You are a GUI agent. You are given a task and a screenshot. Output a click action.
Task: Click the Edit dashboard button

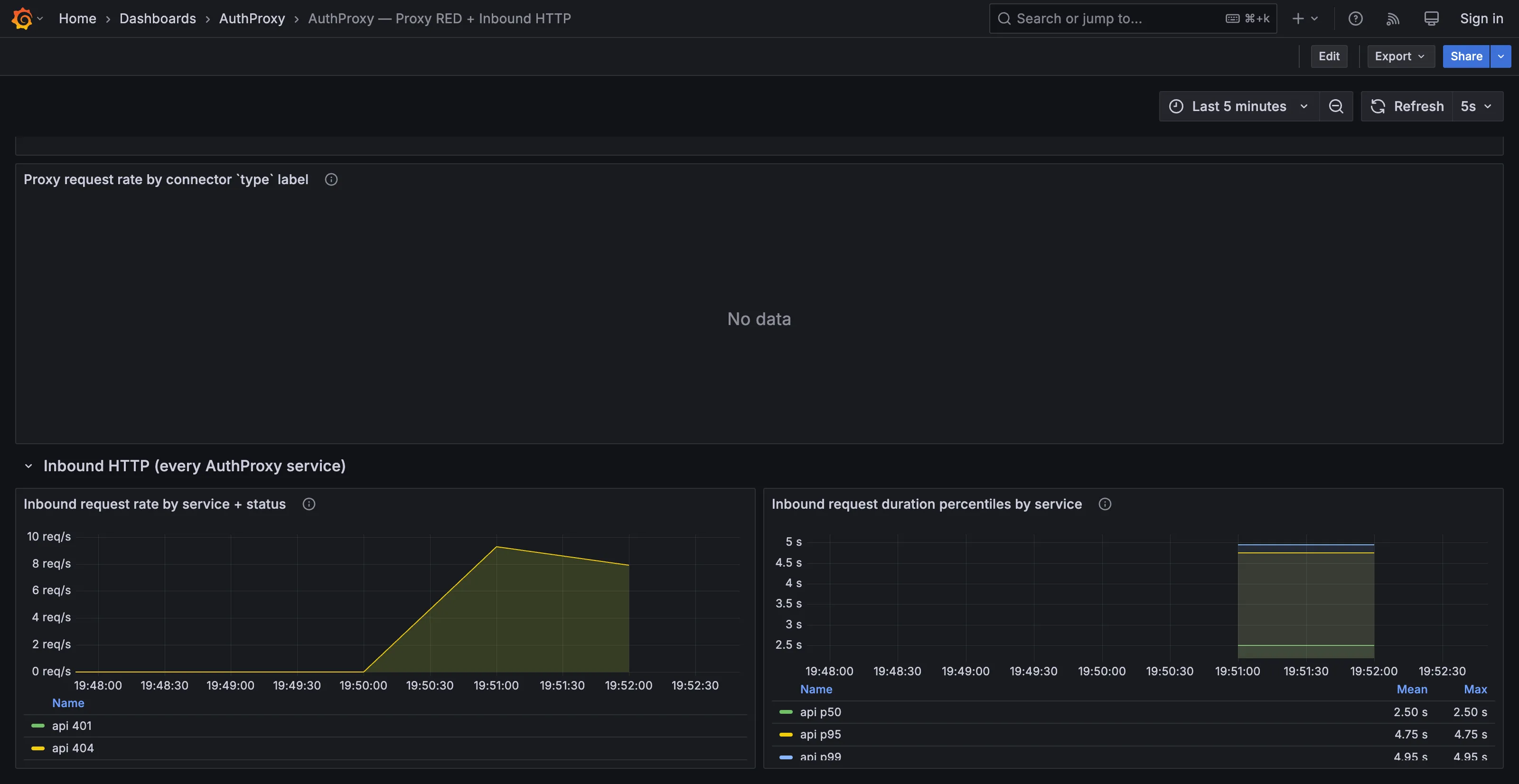(1329, 56)
